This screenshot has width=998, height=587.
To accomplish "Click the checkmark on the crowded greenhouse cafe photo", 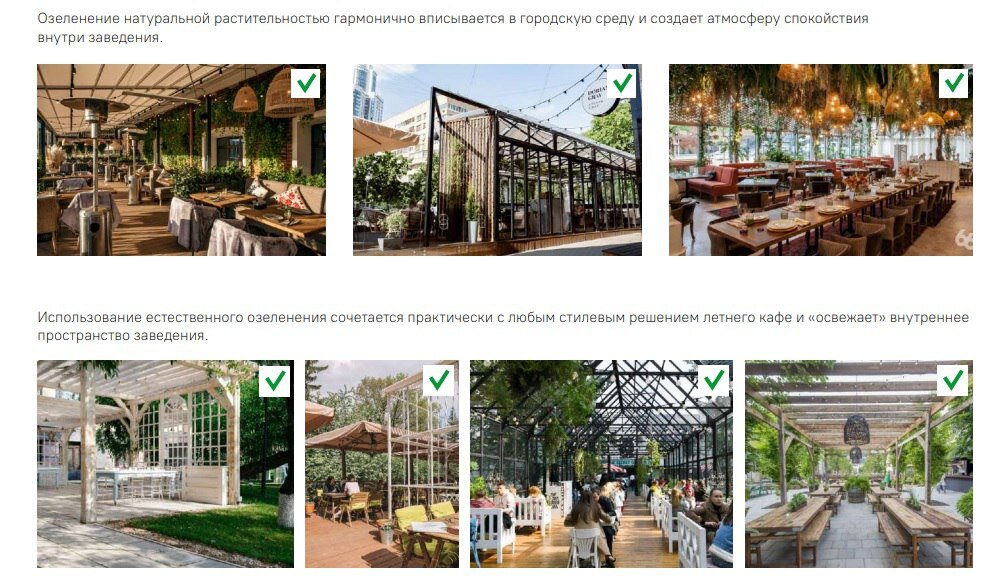I will pyautogui.click(x=713, y=381).
